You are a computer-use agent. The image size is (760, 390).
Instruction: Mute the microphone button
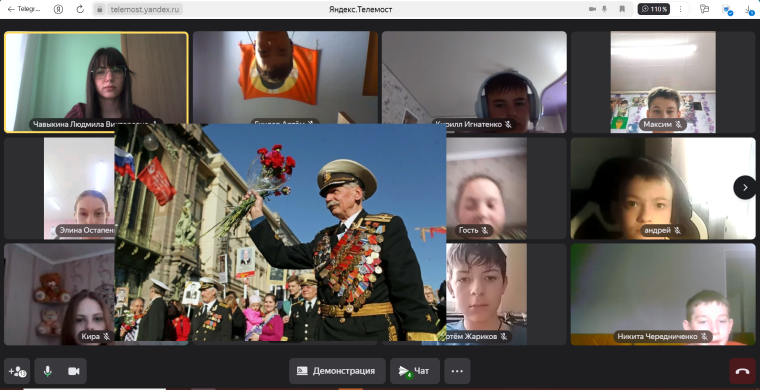coord(48,371)
